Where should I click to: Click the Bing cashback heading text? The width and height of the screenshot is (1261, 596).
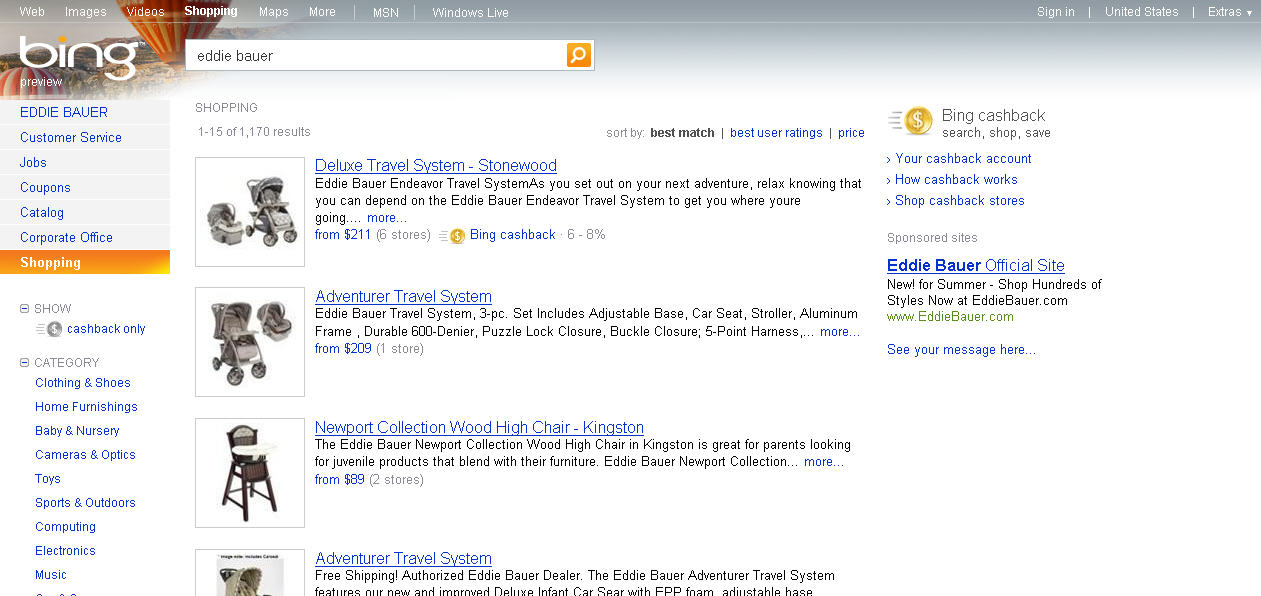[x=993, y=116]
